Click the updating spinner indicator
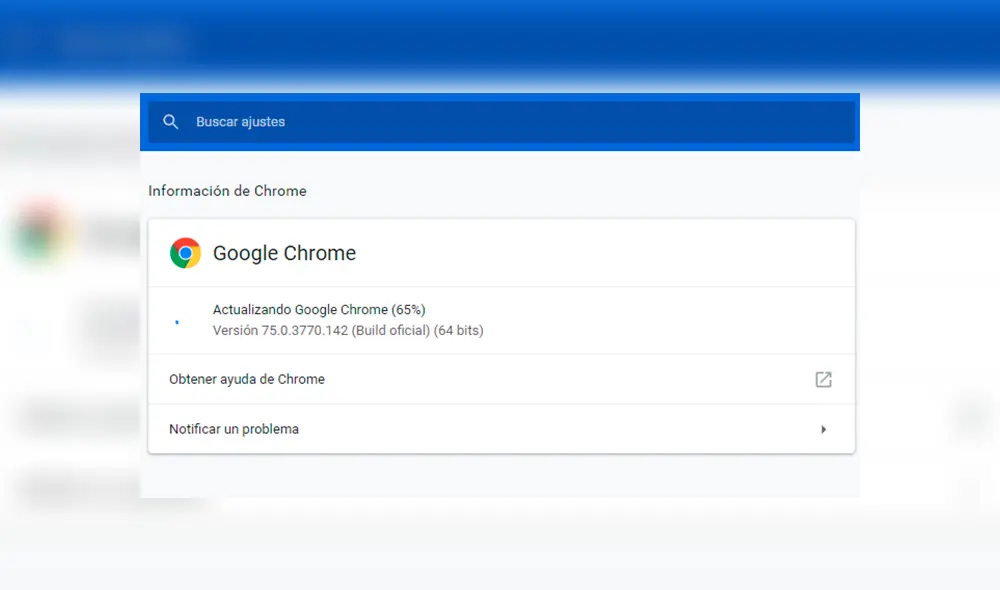This screenshot has width=1000, height=590. [x=177, y=320]
